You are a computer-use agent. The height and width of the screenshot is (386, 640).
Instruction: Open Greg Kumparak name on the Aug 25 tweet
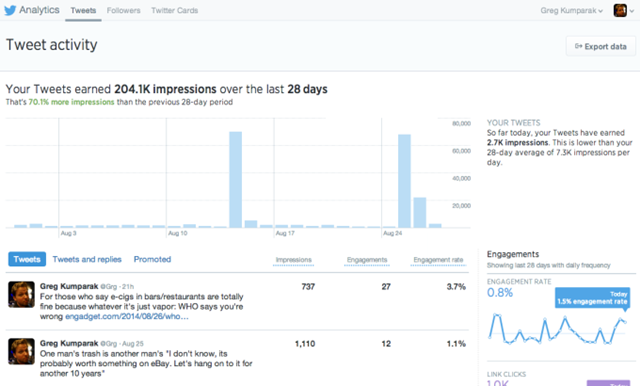pyautogui.click(x=69, y=343)
